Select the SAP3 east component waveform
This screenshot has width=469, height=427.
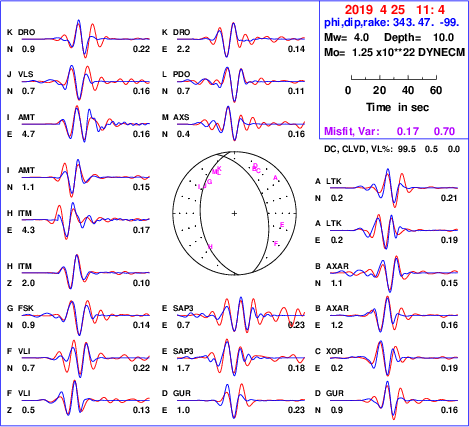coord(241,315)
